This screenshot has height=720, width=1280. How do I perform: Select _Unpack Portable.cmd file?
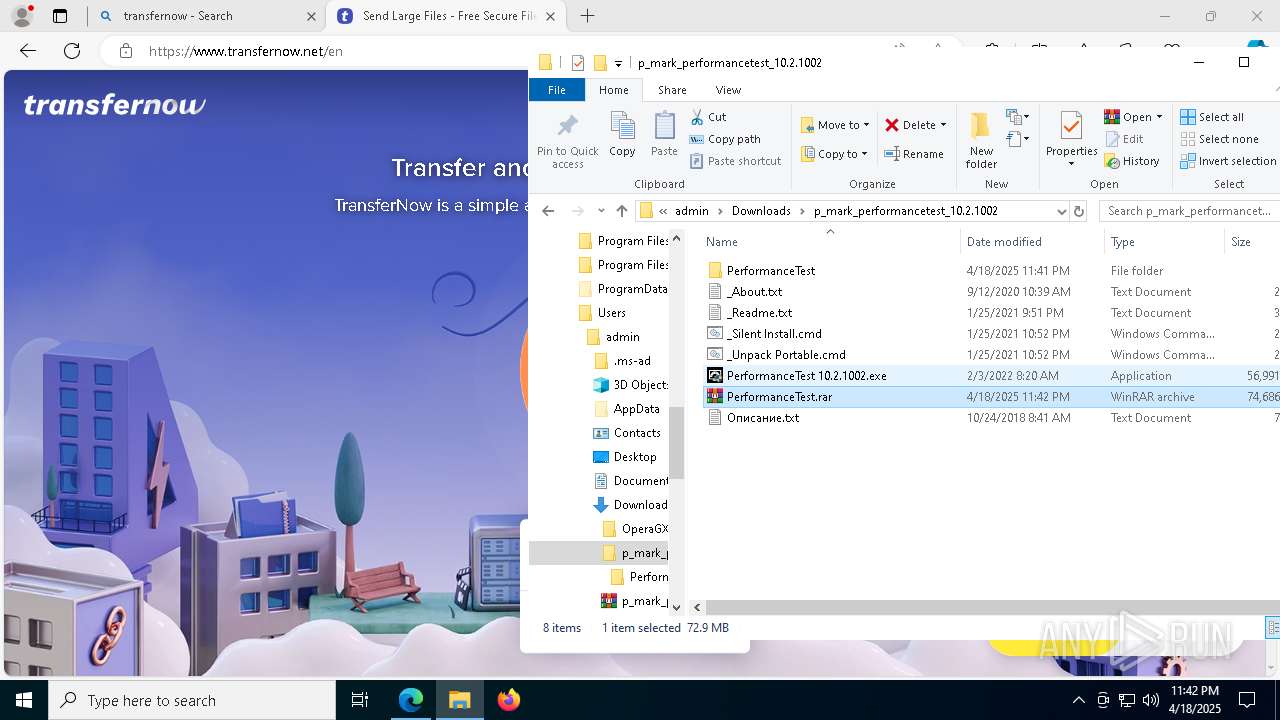coord(786,355)
